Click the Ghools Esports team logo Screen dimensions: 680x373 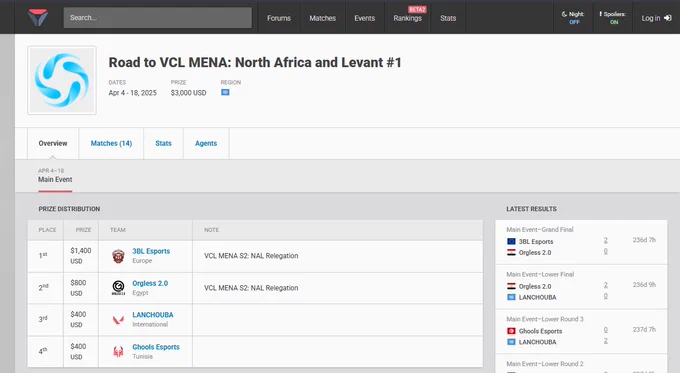coord(118,352)
